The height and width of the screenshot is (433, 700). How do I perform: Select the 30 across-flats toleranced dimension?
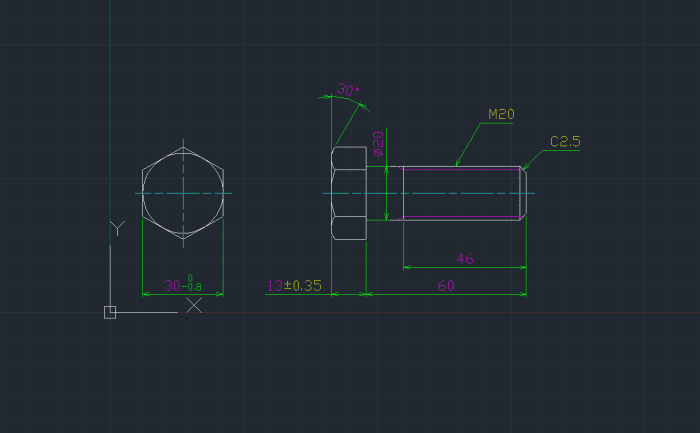(x=183, y=284)
